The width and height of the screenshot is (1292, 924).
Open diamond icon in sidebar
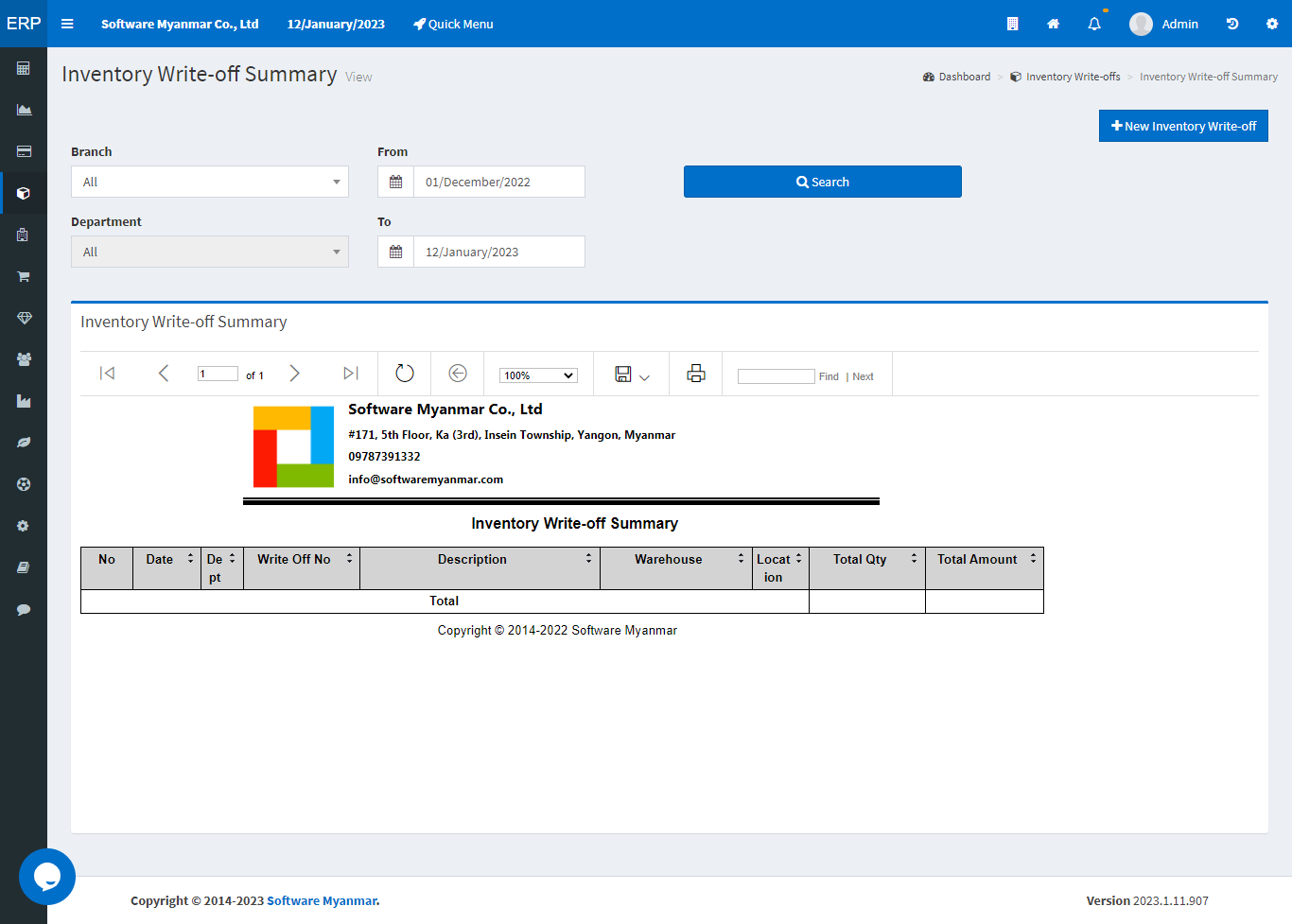tap(24, 318)
